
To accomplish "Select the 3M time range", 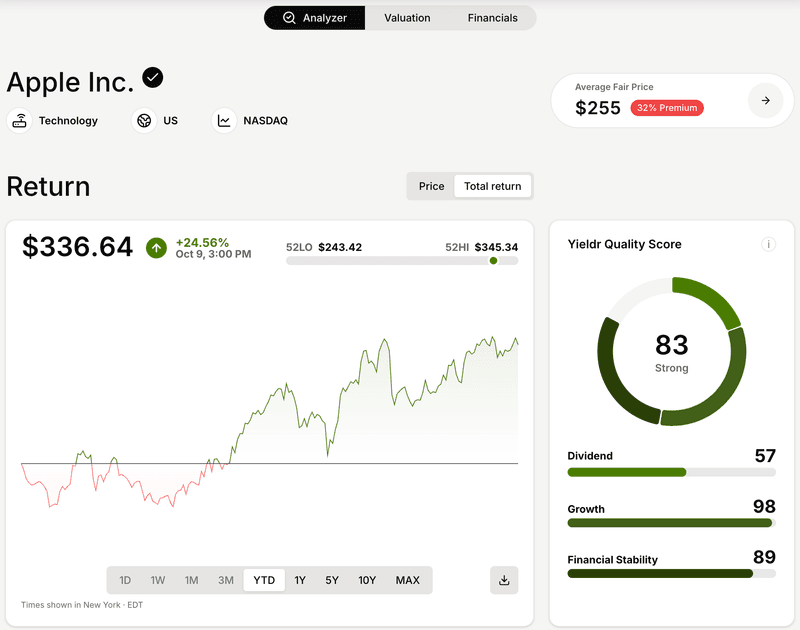I will pyautogui.click(x=226, y=580).
